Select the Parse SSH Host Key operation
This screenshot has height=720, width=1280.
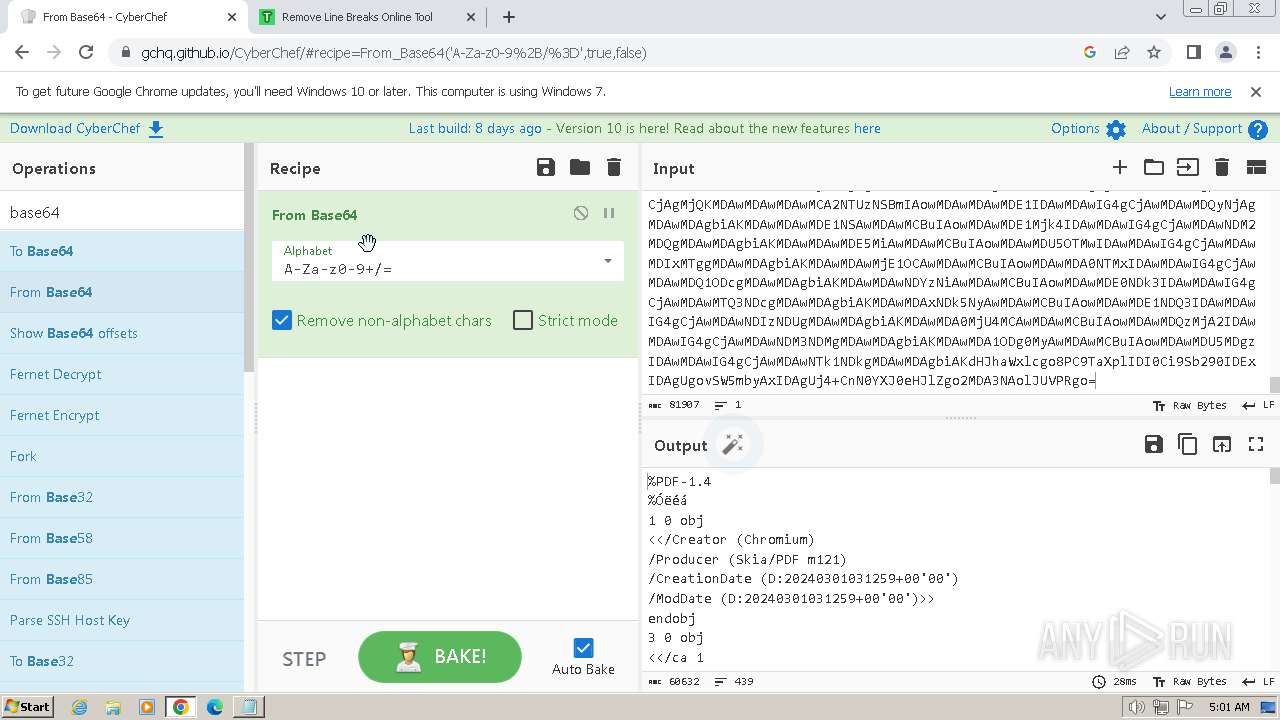(x=122, y=620)
